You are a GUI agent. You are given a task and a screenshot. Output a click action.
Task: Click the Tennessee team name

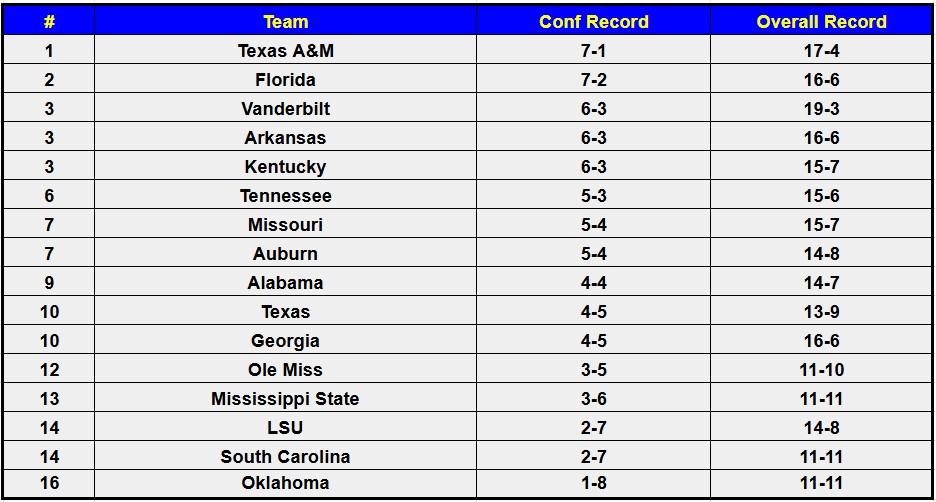(285, 196)
